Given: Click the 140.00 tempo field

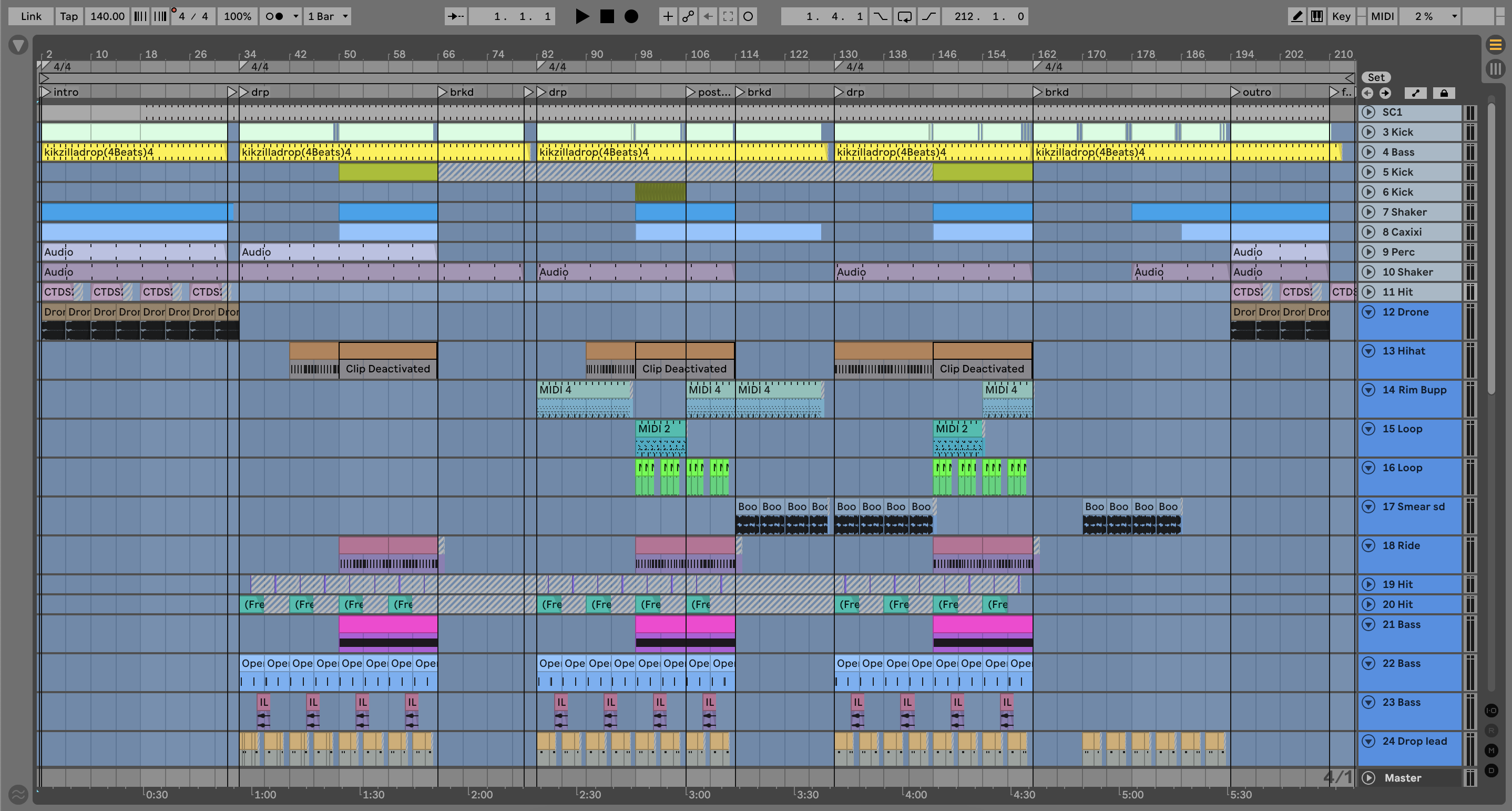Looking at the screenshot, I should 107,16.
